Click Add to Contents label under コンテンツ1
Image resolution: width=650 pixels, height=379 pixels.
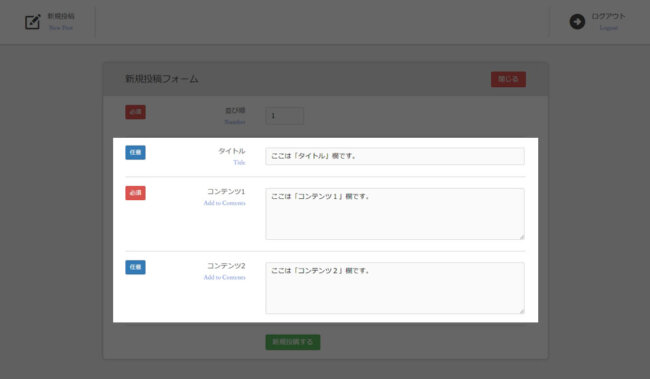[x=224, y=203]
